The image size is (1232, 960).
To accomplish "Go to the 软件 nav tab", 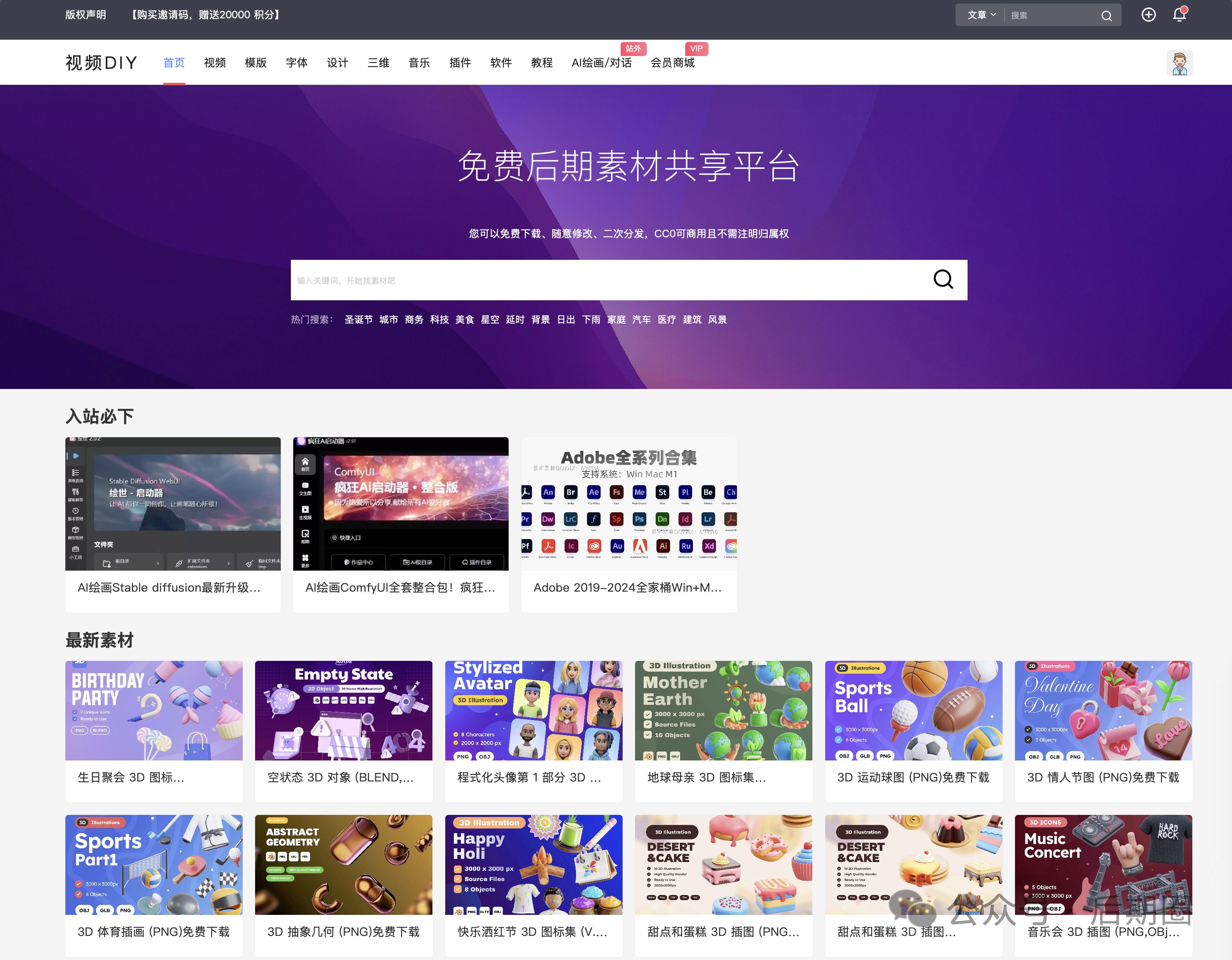I will click(x=501, y=63).
